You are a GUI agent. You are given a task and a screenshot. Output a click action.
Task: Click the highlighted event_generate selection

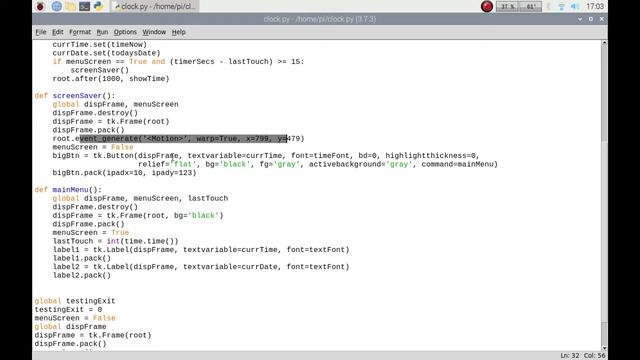(184, 138)
